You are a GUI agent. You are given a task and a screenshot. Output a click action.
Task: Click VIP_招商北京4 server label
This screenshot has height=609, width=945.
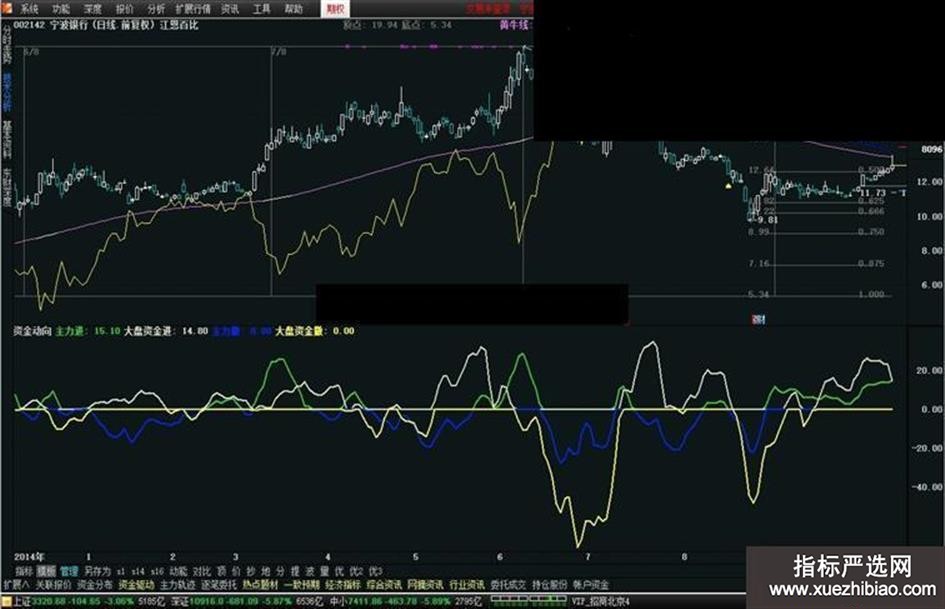click(x=600, y=602)
